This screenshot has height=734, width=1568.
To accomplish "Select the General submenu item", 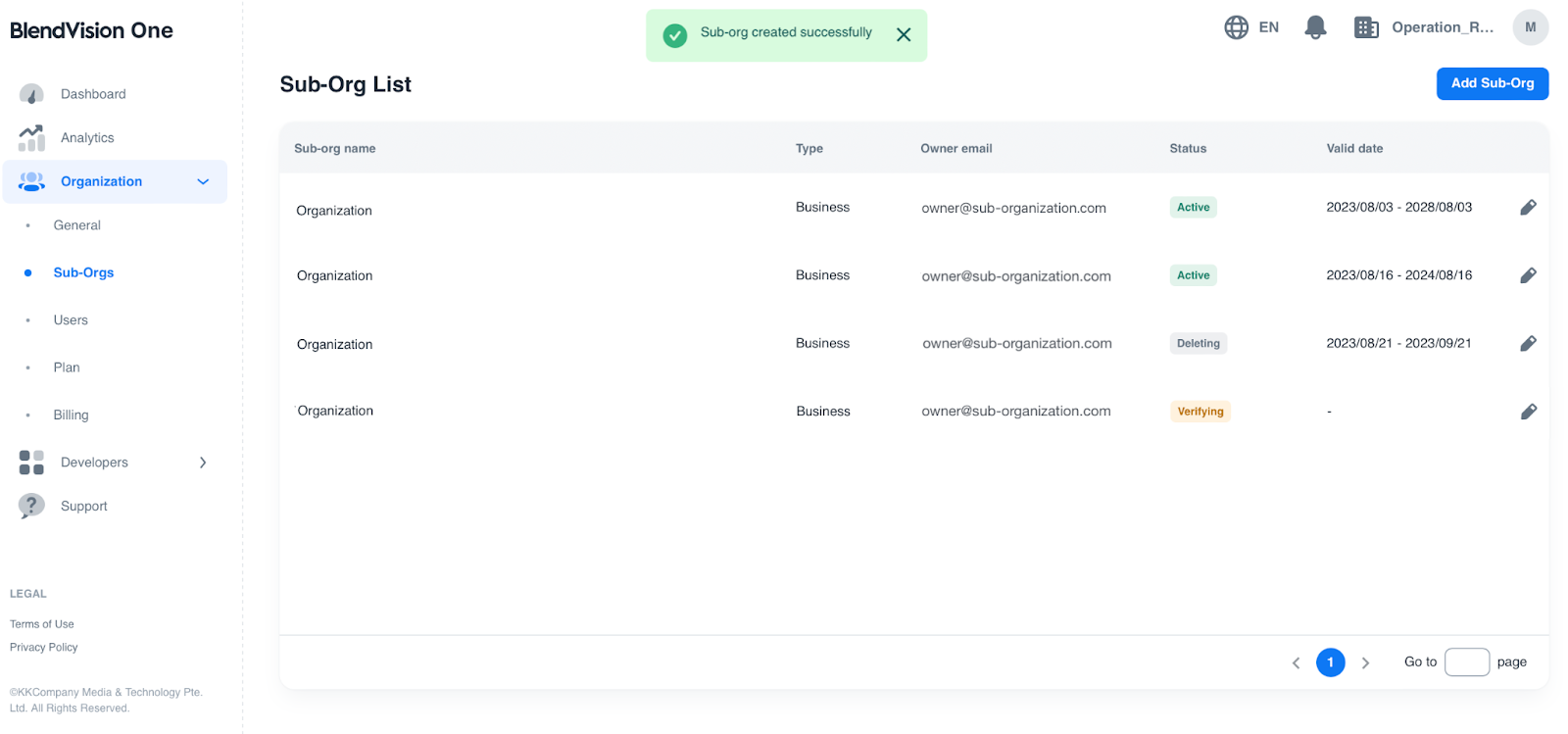I will pyautogui.click(x=77, y=225).
